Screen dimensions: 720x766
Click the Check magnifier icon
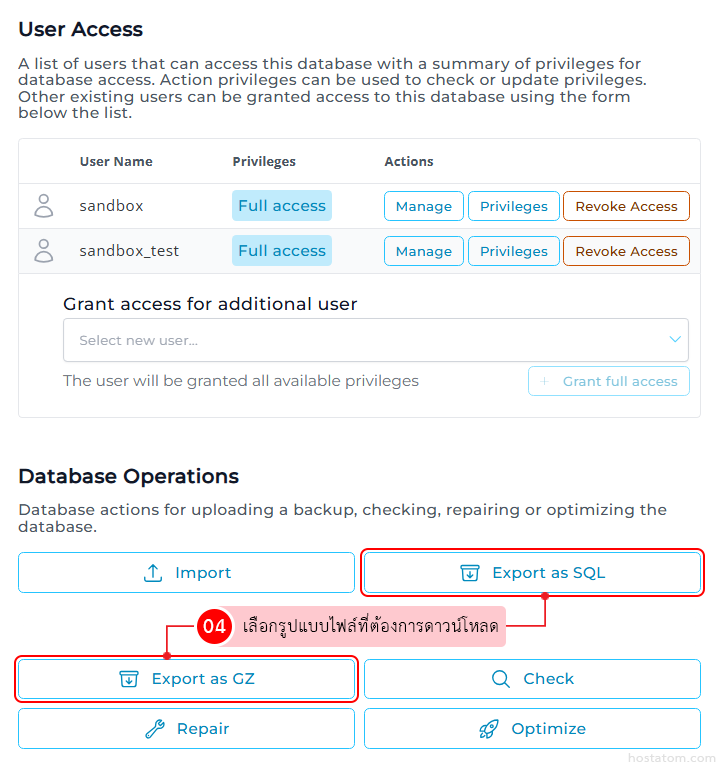[501, 679]
